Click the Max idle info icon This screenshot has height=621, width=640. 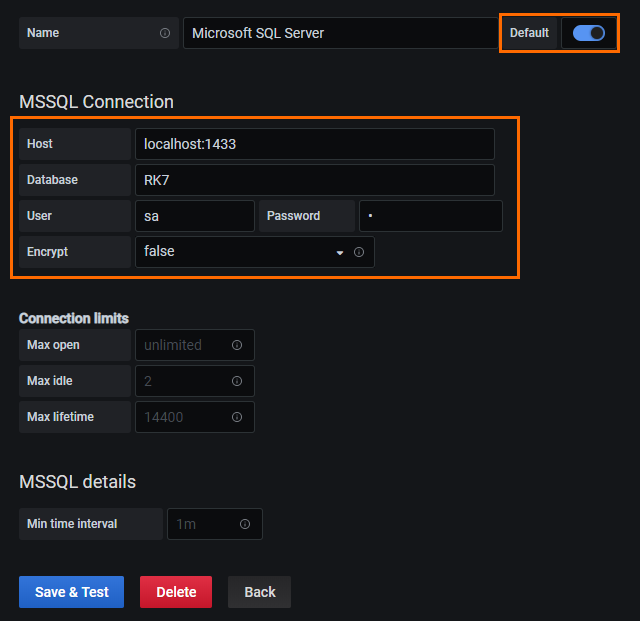237,381
